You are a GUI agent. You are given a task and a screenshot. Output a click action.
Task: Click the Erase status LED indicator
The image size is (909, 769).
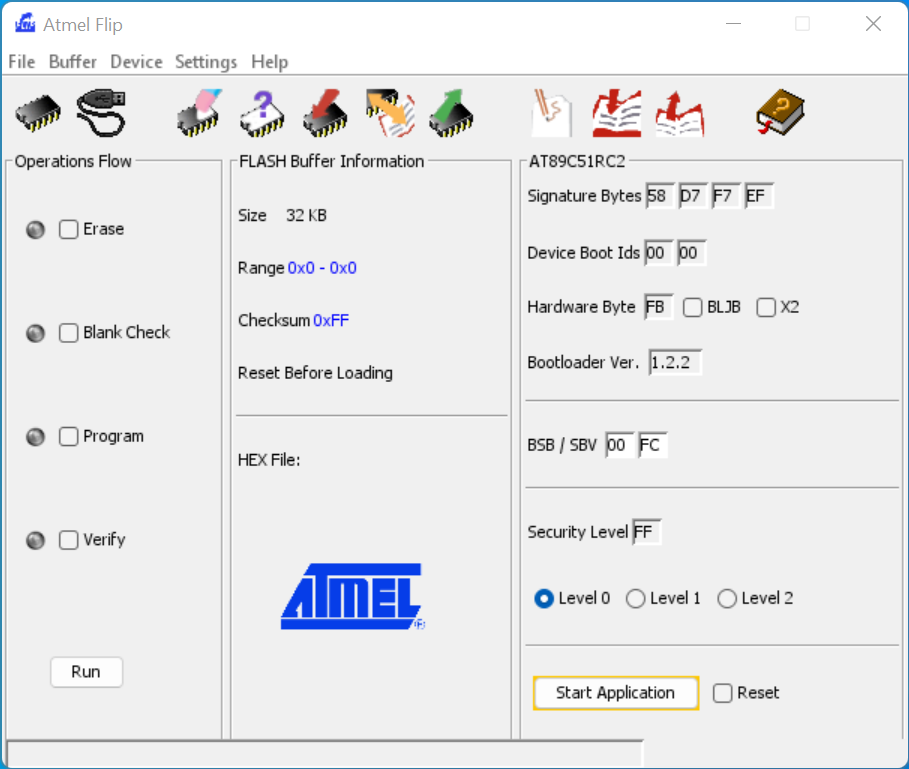pyautogui.click(x=35, y=229)
